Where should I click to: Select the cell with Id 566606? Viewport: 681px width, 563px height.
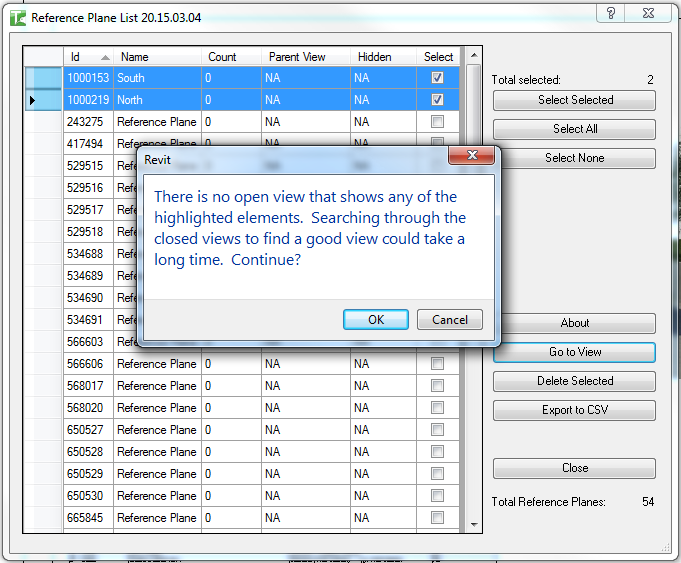coord(89,364)
